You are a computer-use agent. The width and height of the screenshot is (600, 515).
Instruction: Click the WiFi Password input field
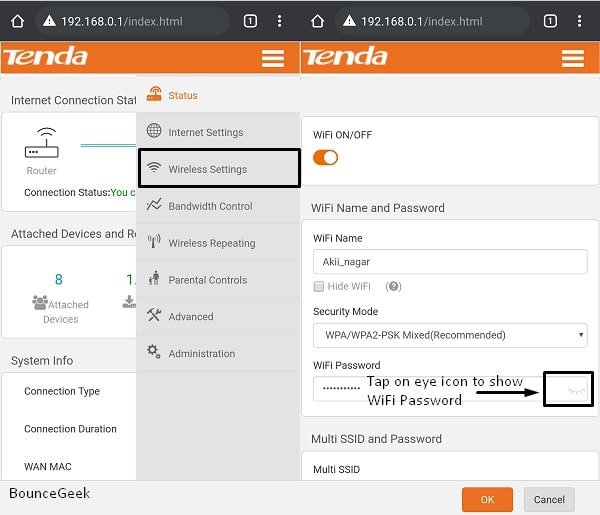(x=450, y=389)
